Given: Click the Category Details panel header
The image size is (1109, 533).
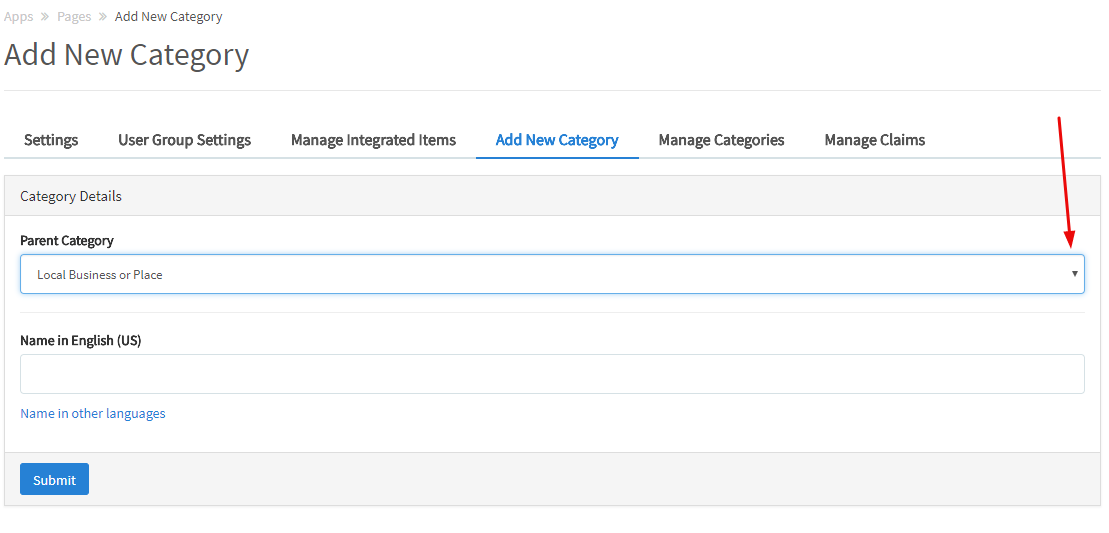Looking at the screenshot, I should coord(71,196).
